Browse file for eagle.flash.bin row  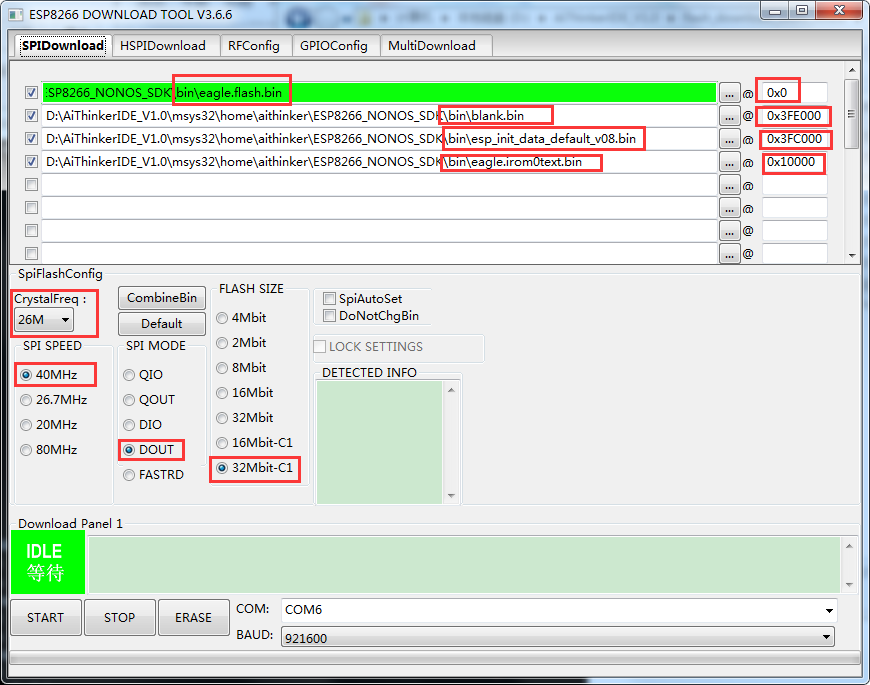pyautogui.click(x=729, y=93)
